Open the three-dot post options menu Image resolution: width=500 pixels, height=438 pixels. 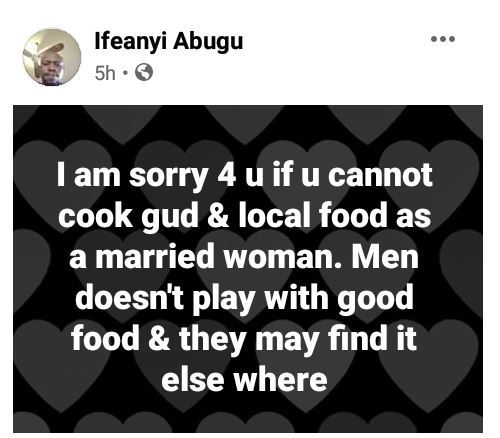click(443, 39)
